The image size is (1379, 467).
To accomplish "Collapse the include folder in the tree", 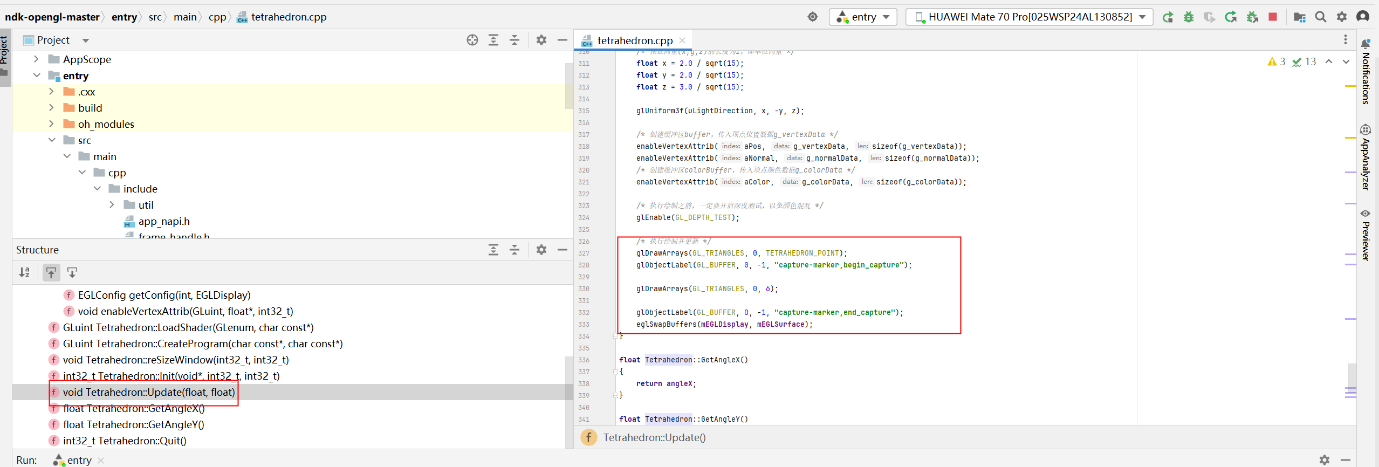I will pos(99,188).
